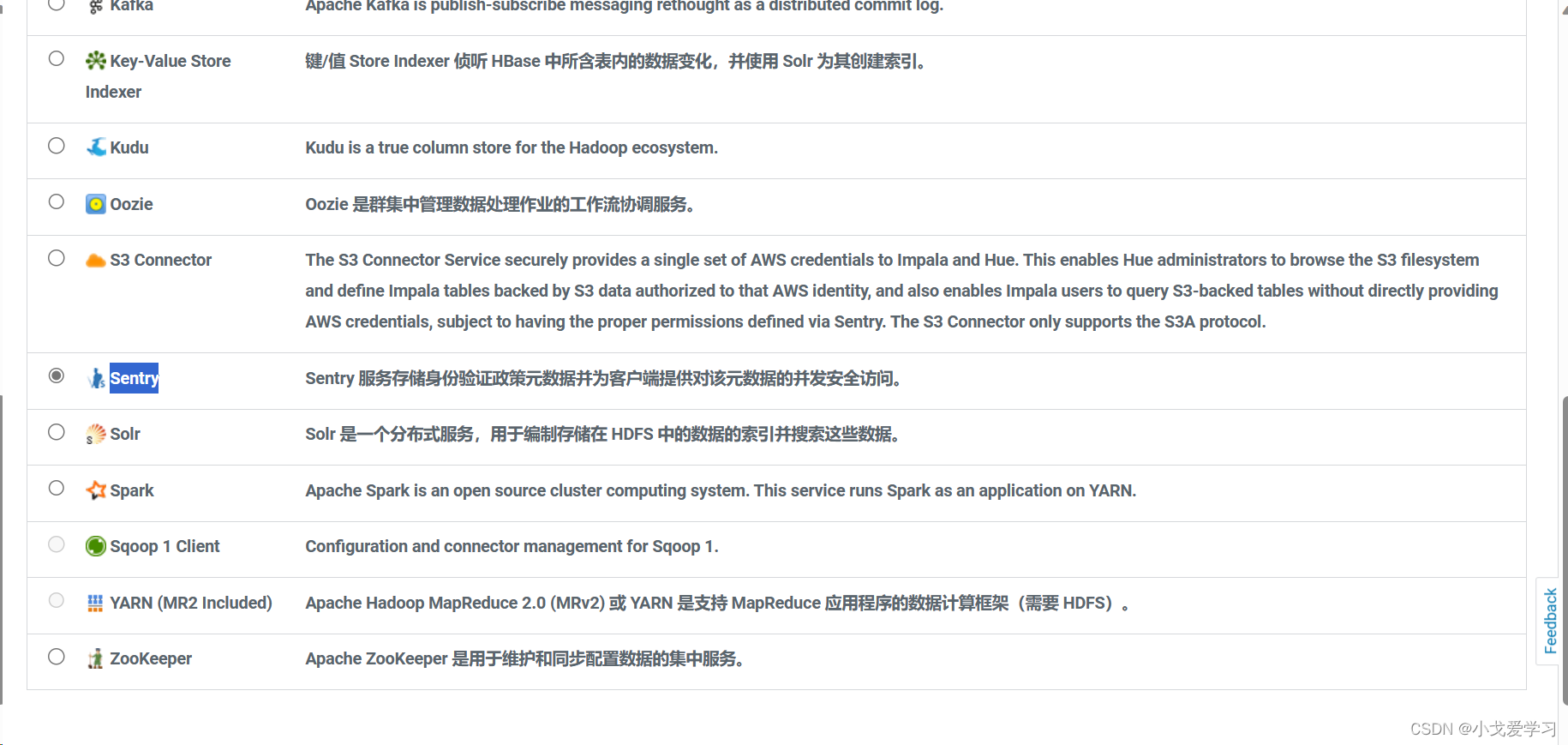
Task: Click the S3 Connector cloud icon
Action: coord(96,261)
